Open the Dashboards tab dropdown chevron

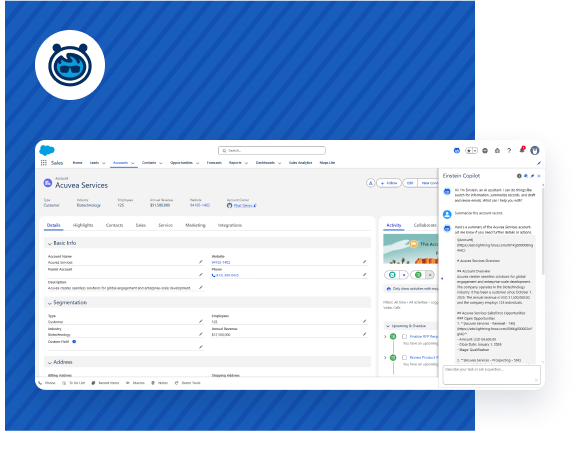point(280,163)
